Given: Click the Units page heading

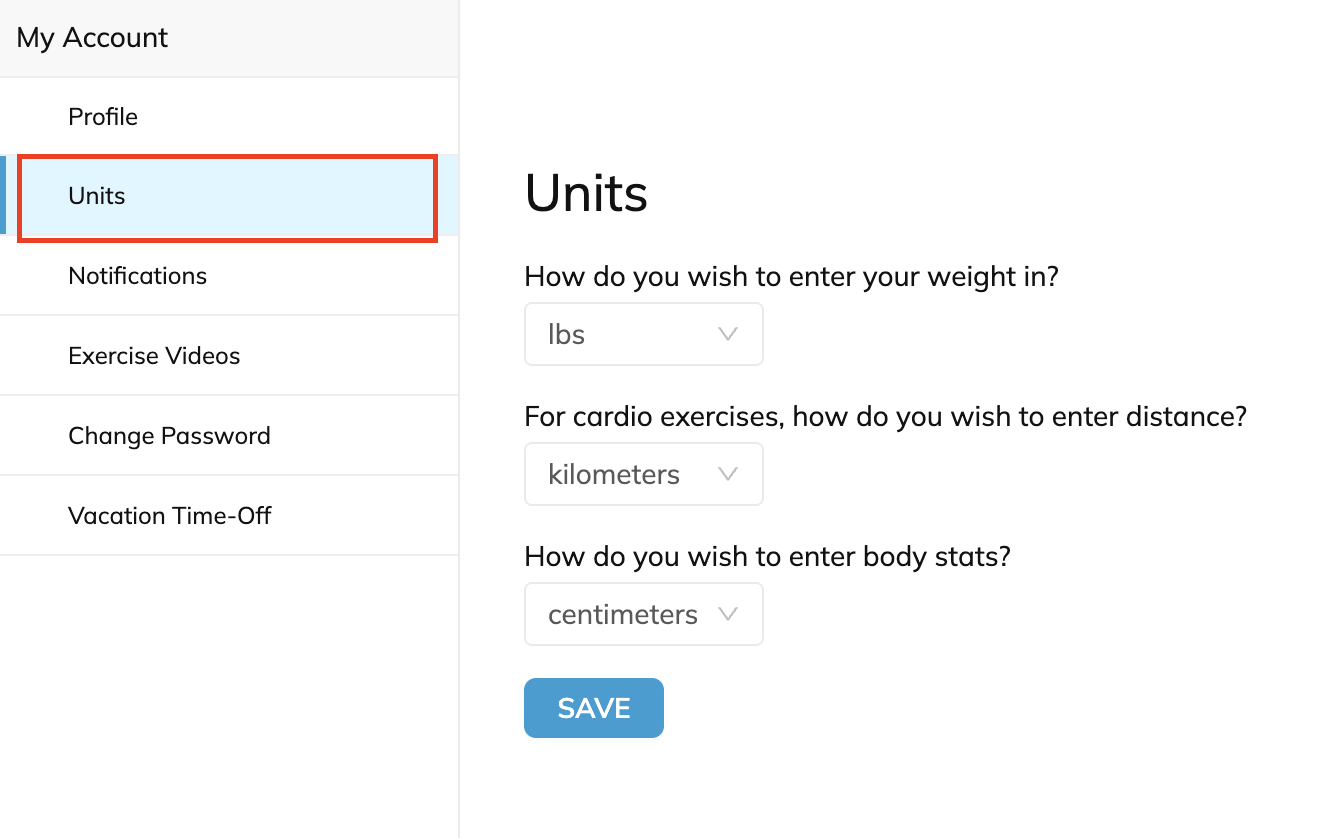Looking at the screenshot, I should click(586, 193).
